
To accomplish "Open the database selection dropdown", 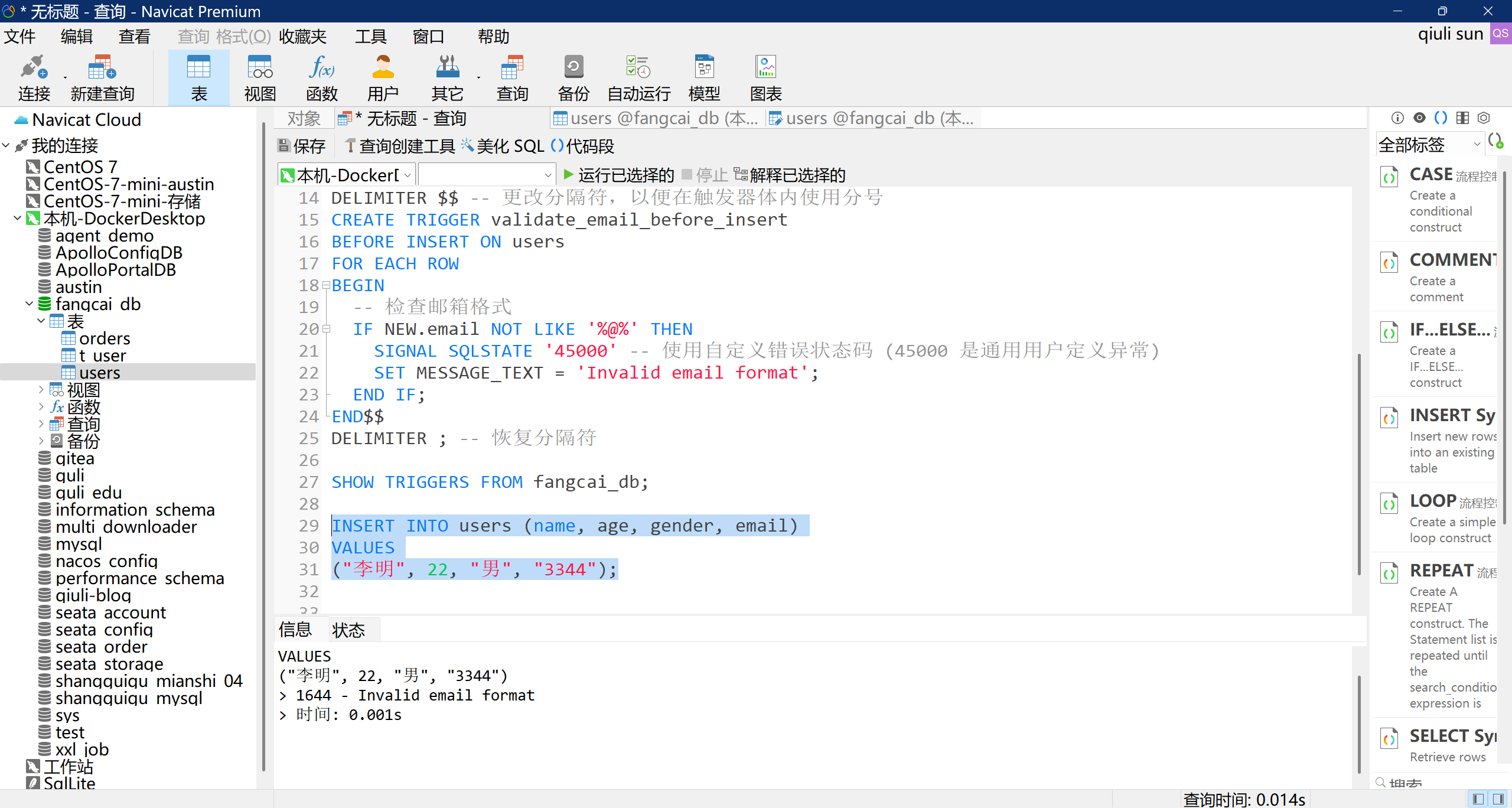I will 487,175.
